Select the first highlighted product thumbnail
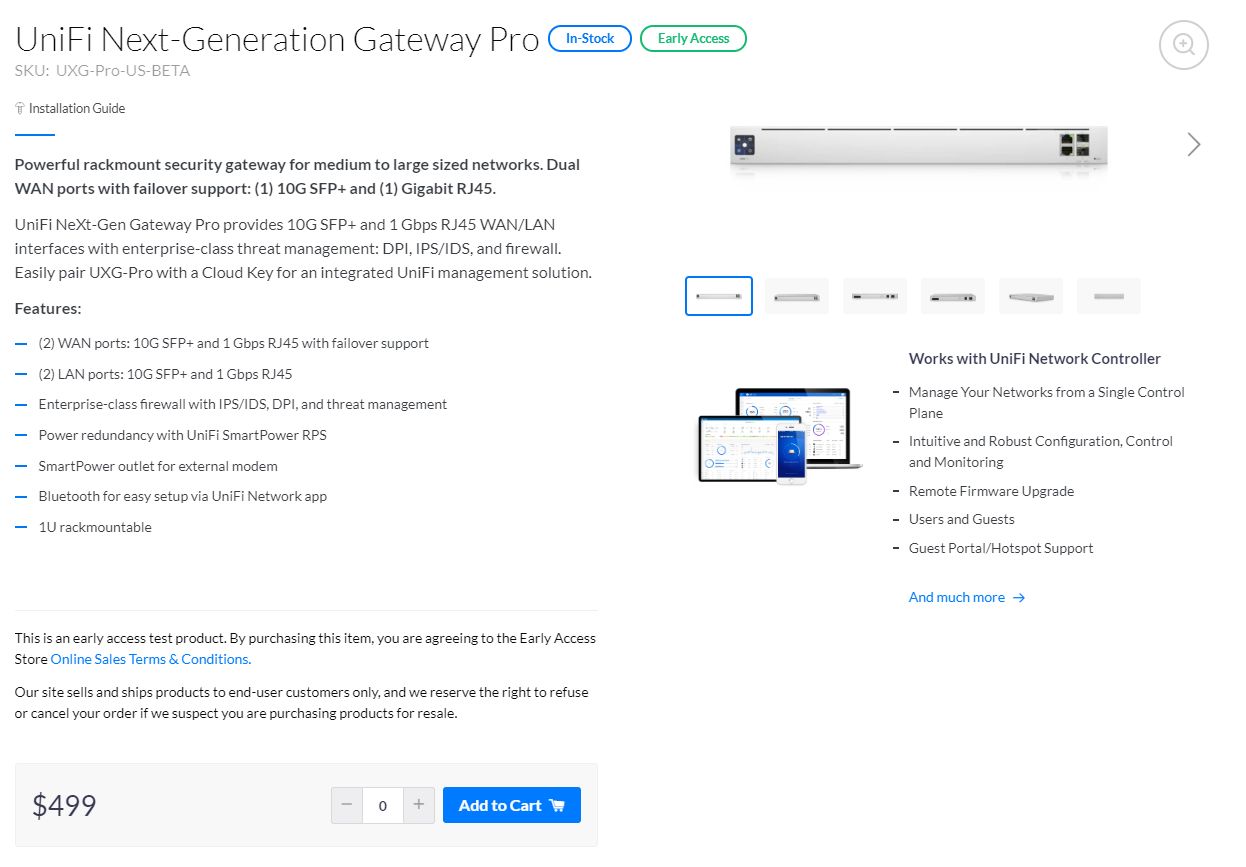The height and width of the screenshot is (867, 1246). (x=718, y=295)
